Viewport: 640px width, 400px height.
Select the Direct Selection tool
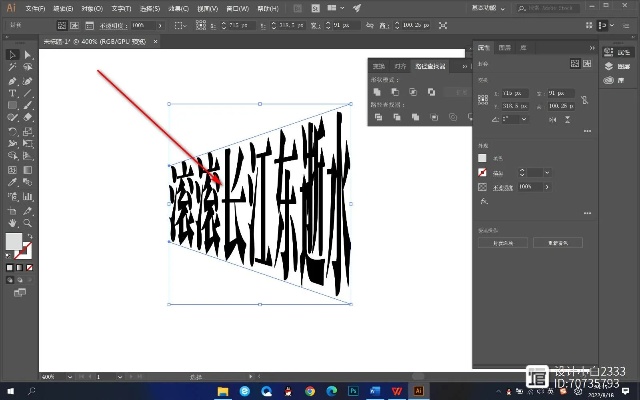28,55
